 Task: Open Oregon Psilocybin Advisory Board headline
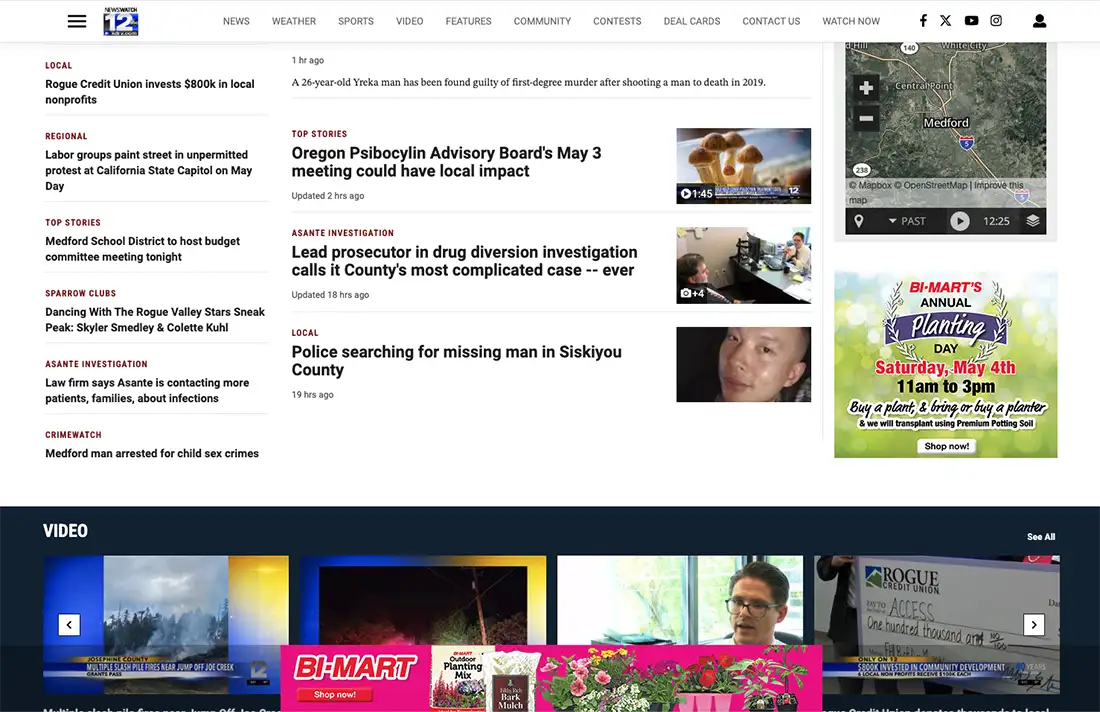point(446,162)
